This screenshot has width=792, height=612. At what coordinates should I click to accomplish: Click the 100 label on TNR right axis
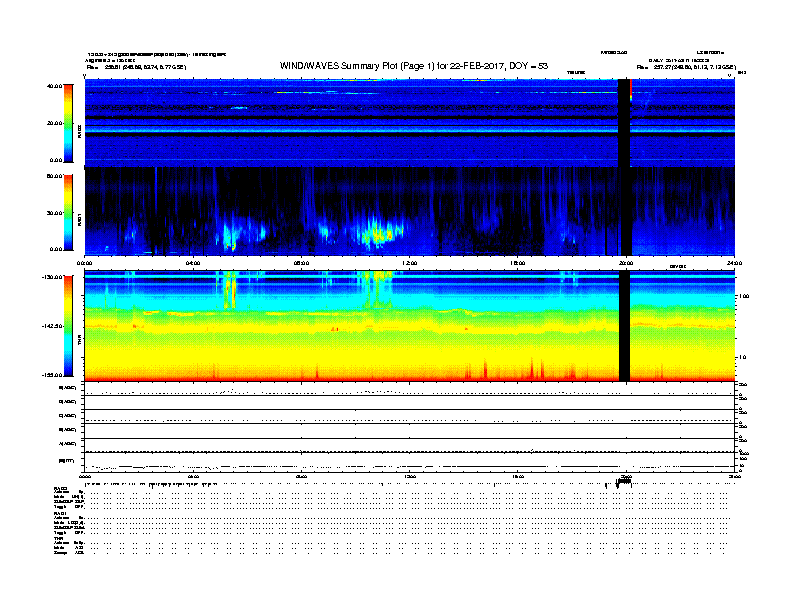tap(744, 296)
